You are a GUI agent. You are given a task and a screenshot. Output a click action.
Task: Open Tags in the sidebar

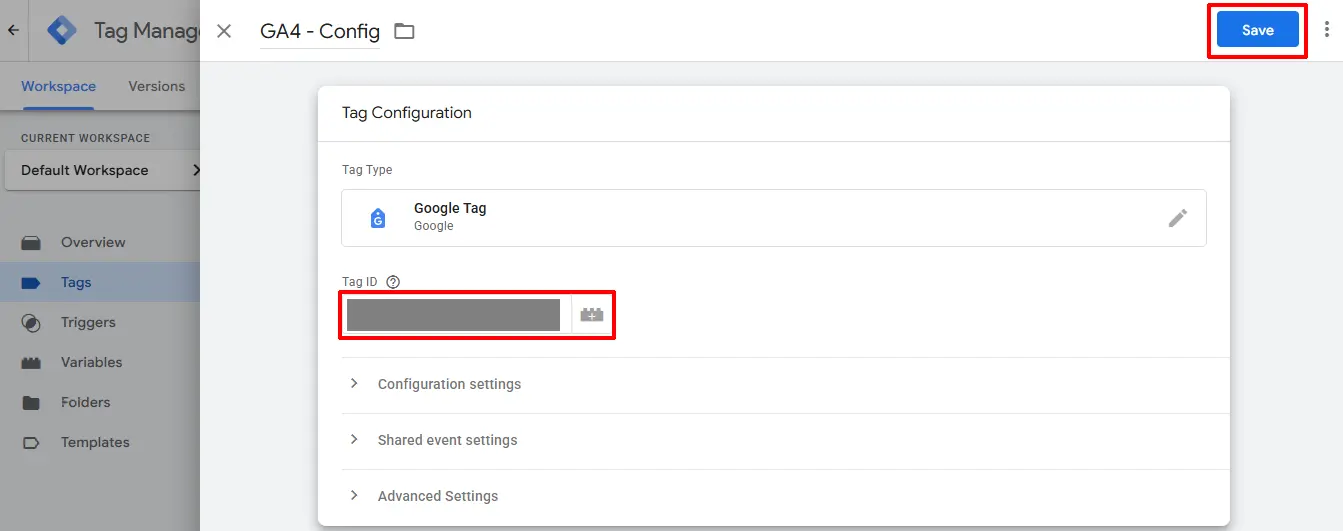pyautogui.click(x=76, y=282)
